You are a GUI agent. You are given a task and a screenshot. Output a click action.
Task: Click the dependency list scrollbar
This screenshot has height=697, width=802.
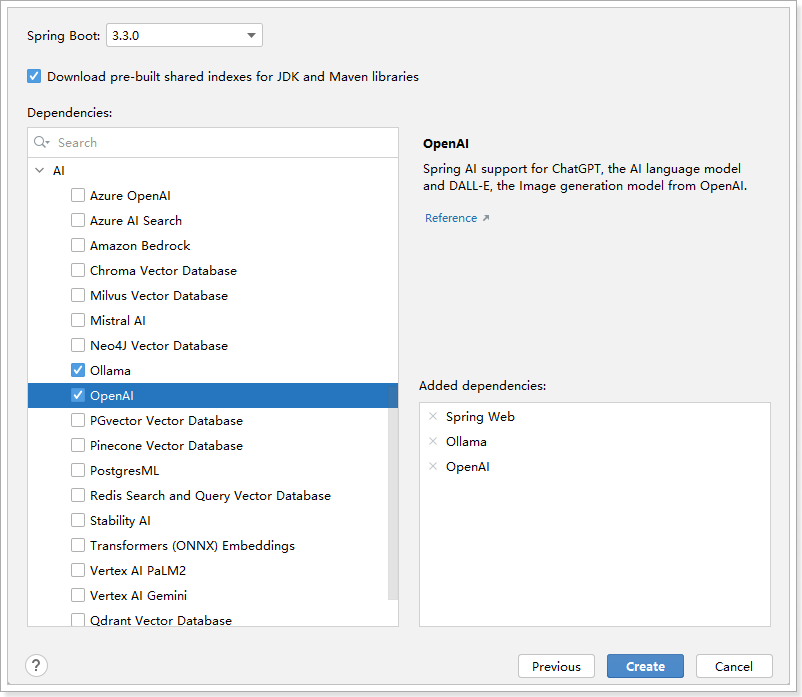coord(393,491)
